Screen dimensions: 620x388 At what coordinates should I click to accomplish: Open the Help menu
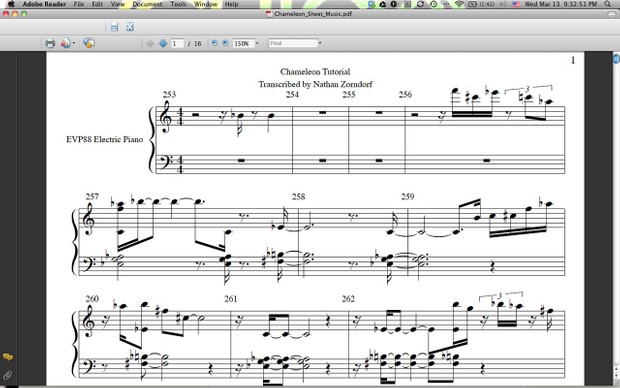pos(231,4)
